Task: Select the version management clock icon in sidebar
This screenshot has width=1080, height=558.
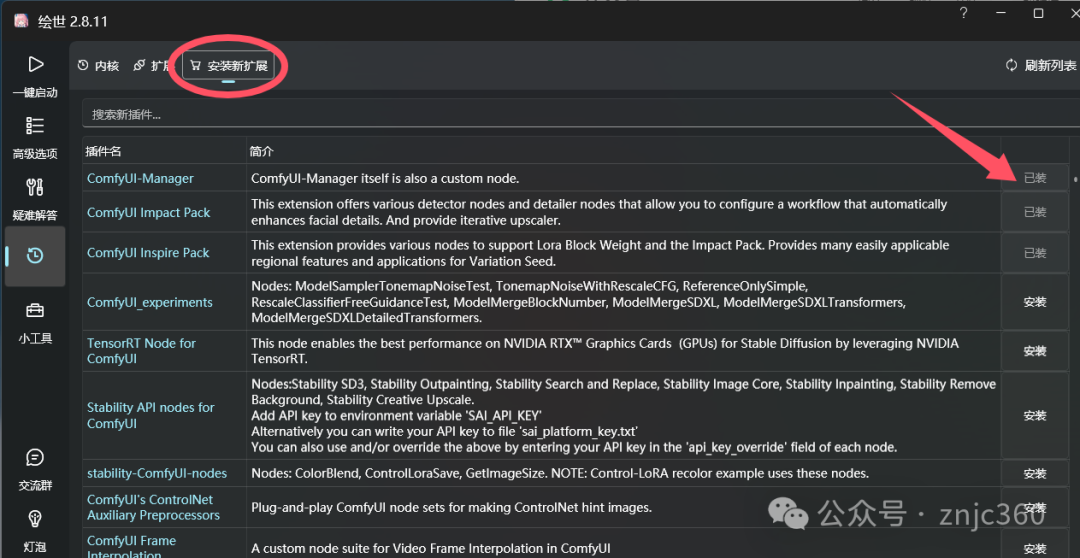Action: click(34, 256)
